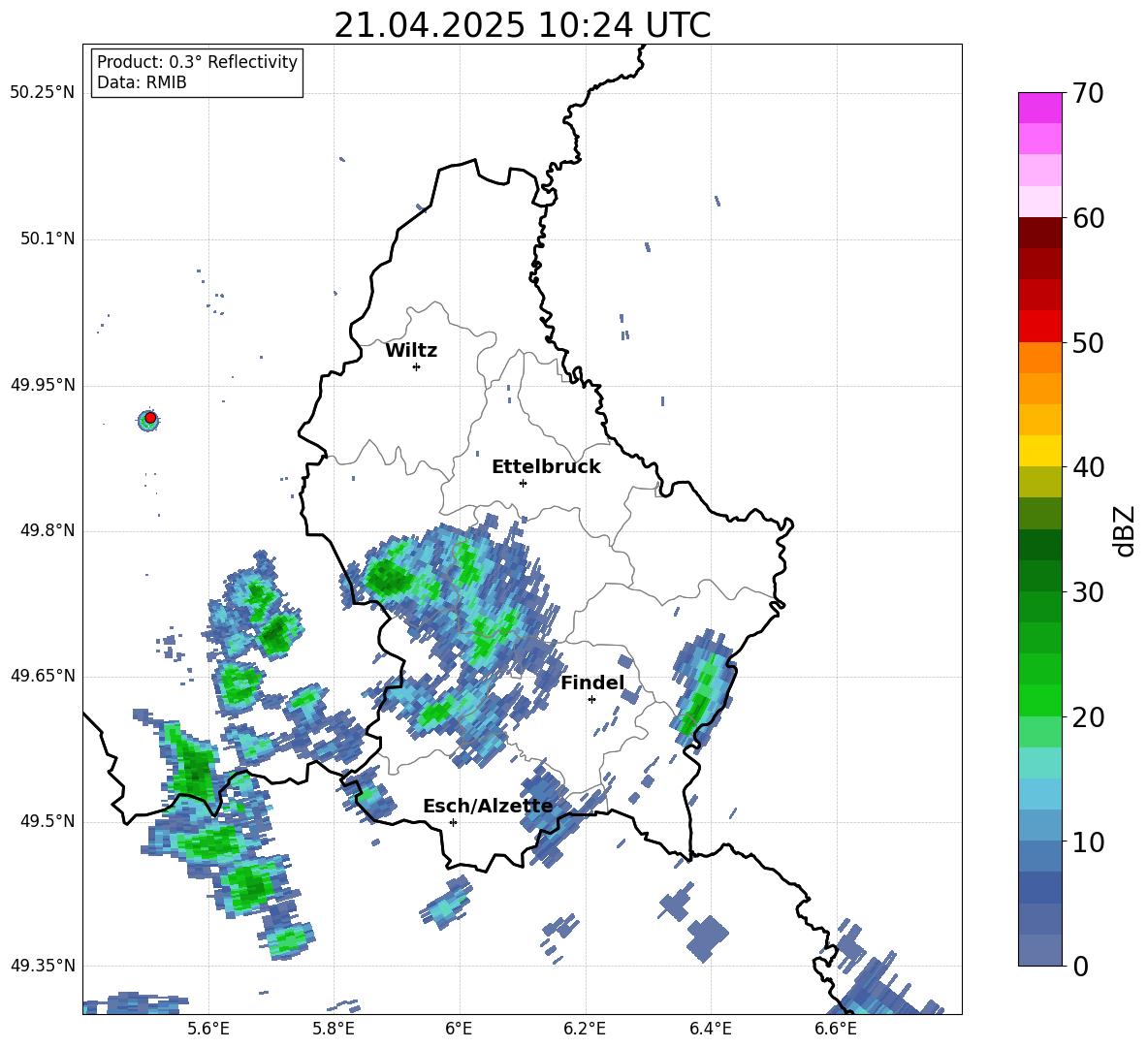Pick the magenta swatch just below 70 dBZ
1148x1048 pixels.
(x=1039, y=108)
